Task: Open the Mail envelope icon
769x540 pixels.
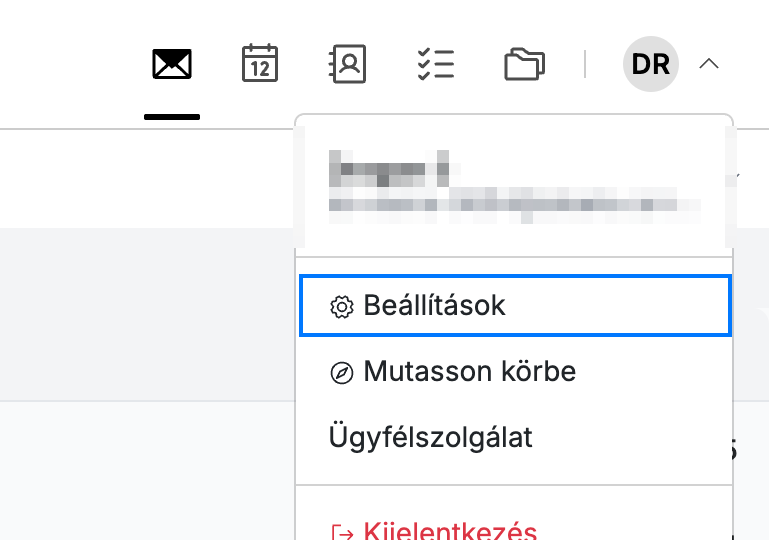Action: point(172,64)
